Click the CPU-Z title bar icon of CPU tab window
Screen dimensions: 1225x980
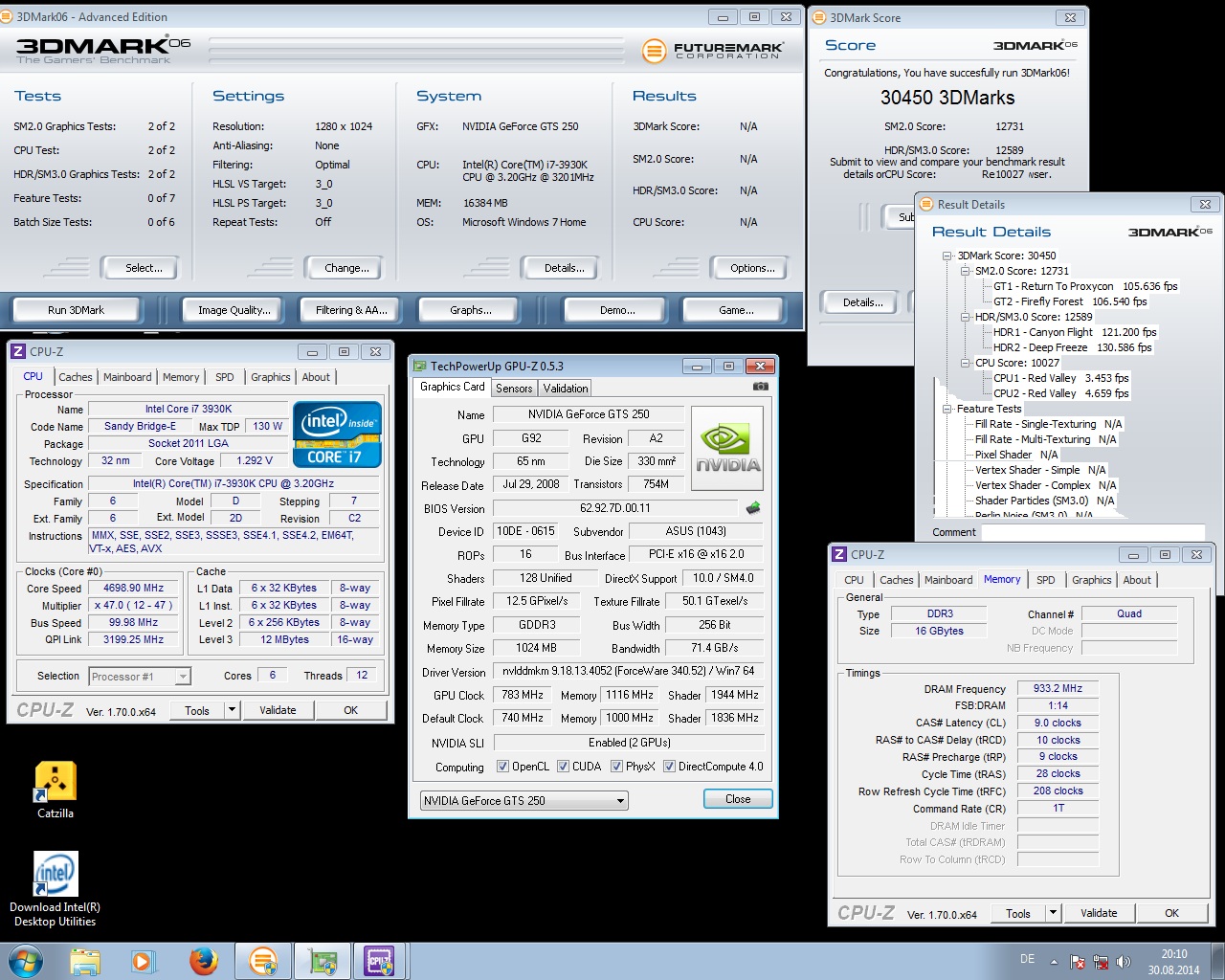pos(18,351)
